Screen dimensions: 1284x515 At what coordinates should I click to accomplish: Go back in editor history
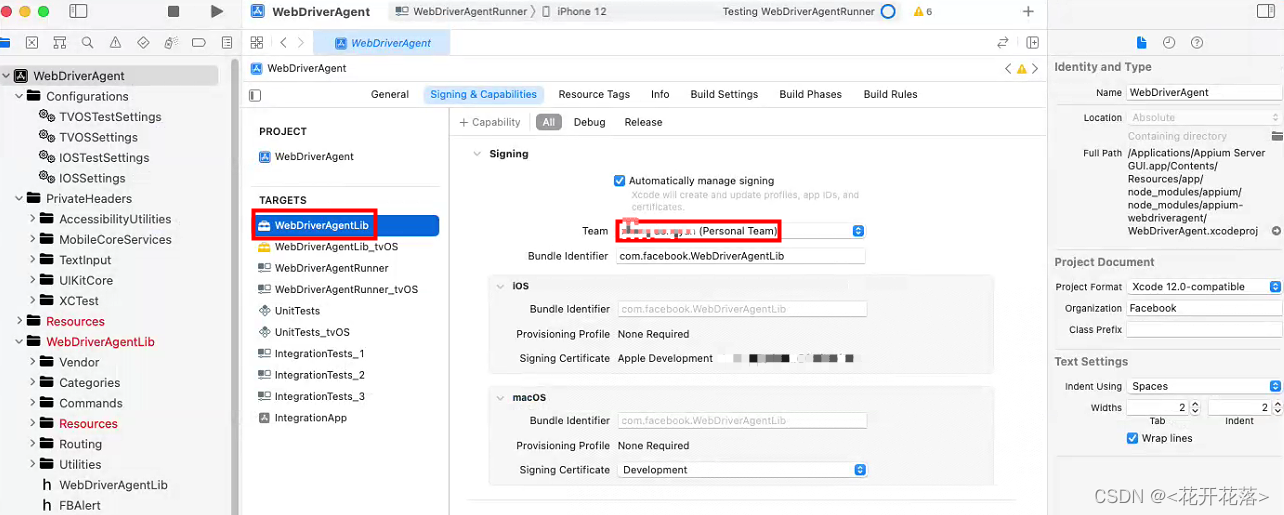[x=284, y=43]
